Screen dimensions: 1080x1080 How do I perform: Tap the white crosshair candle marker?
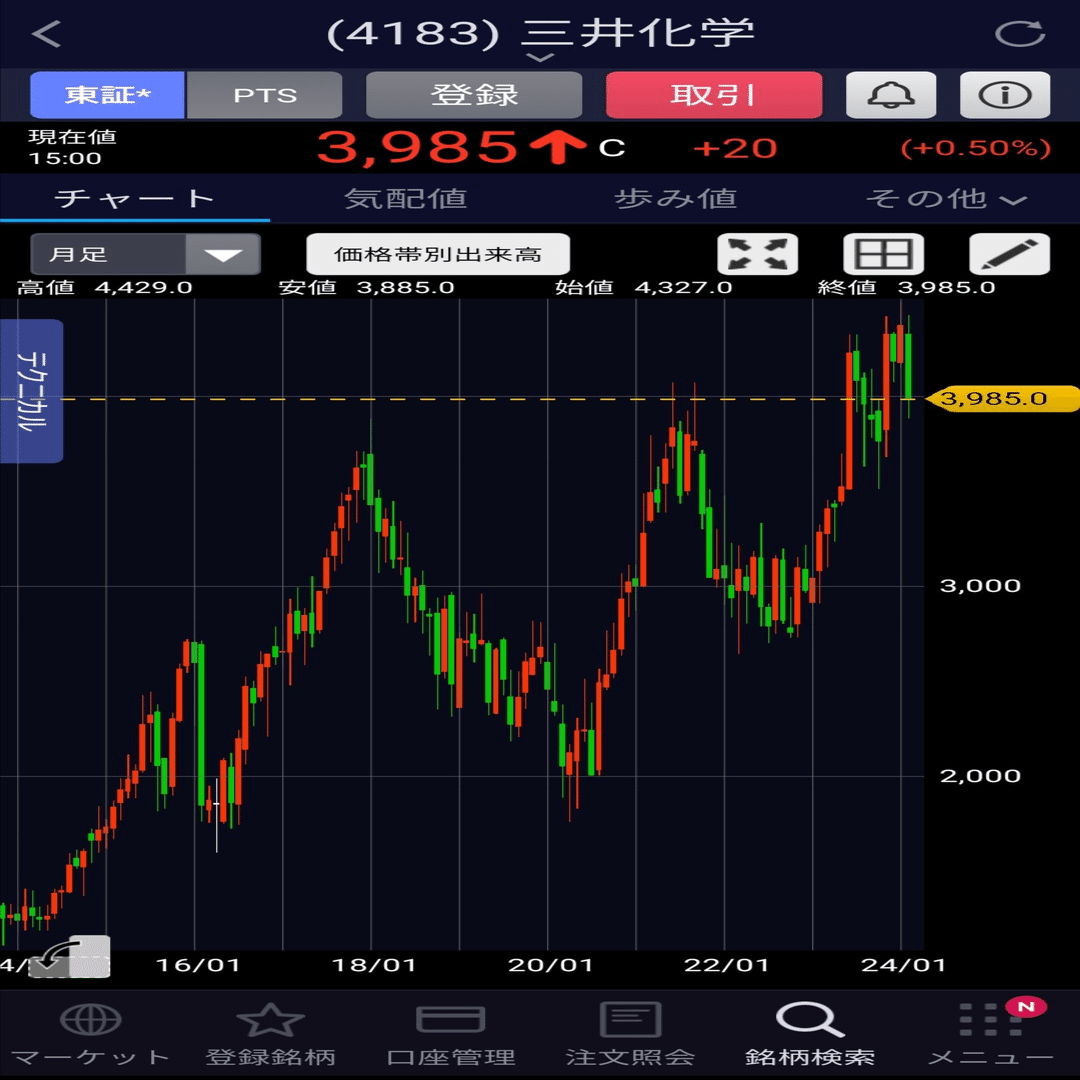point(216,815)
